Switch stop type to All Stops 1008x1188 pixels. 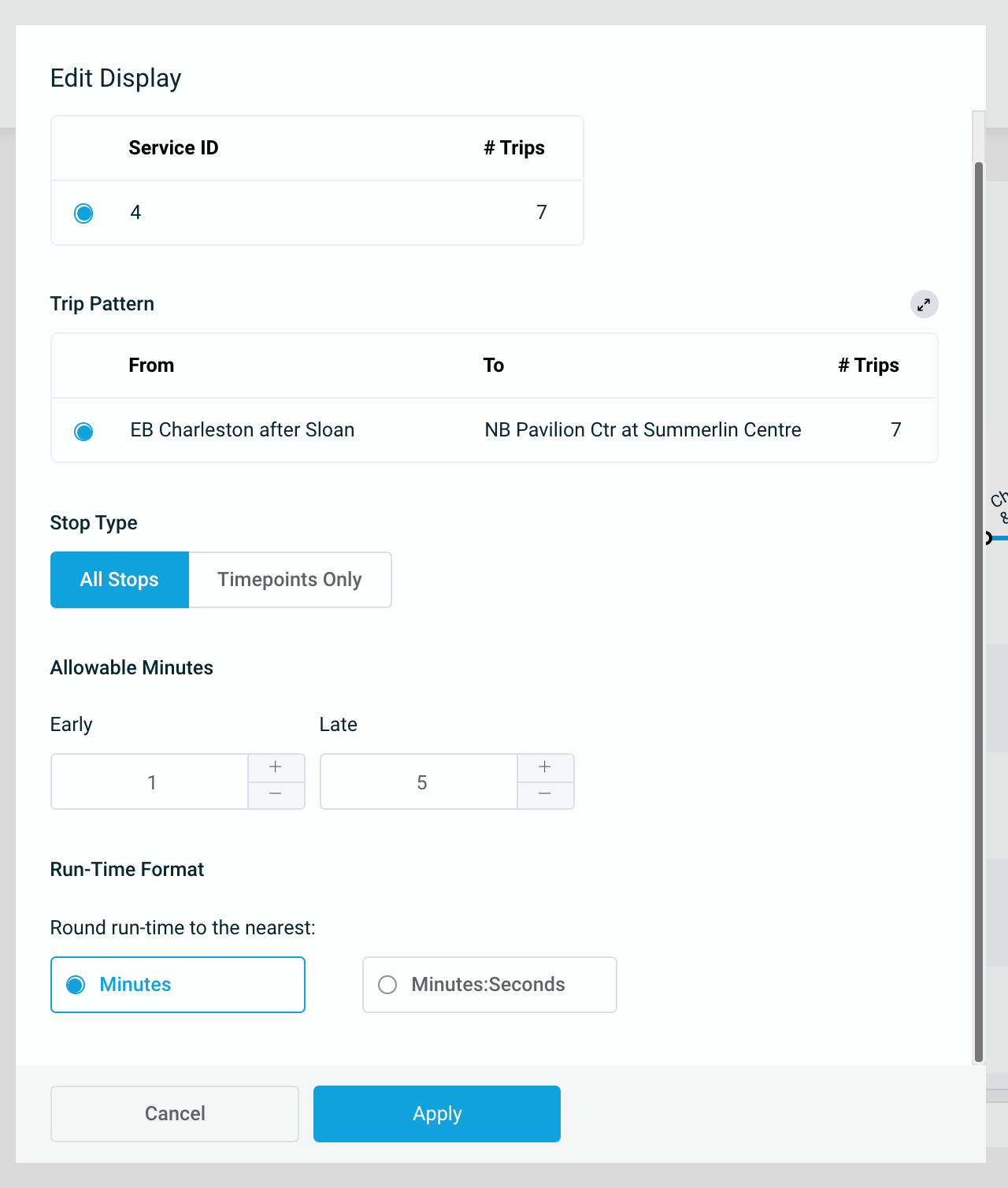coord(120,580)
